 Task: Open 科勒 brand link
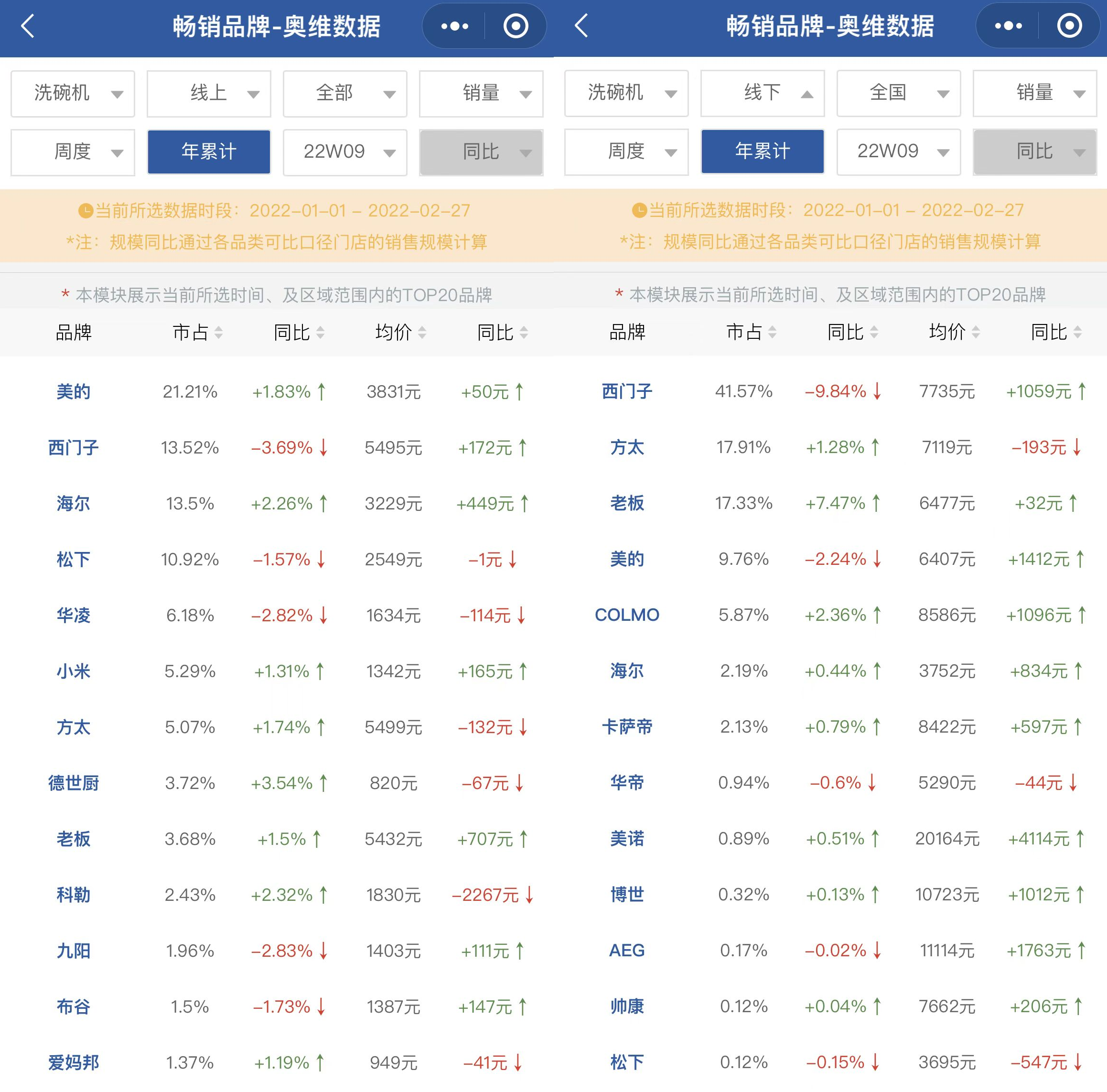point(74,895)
